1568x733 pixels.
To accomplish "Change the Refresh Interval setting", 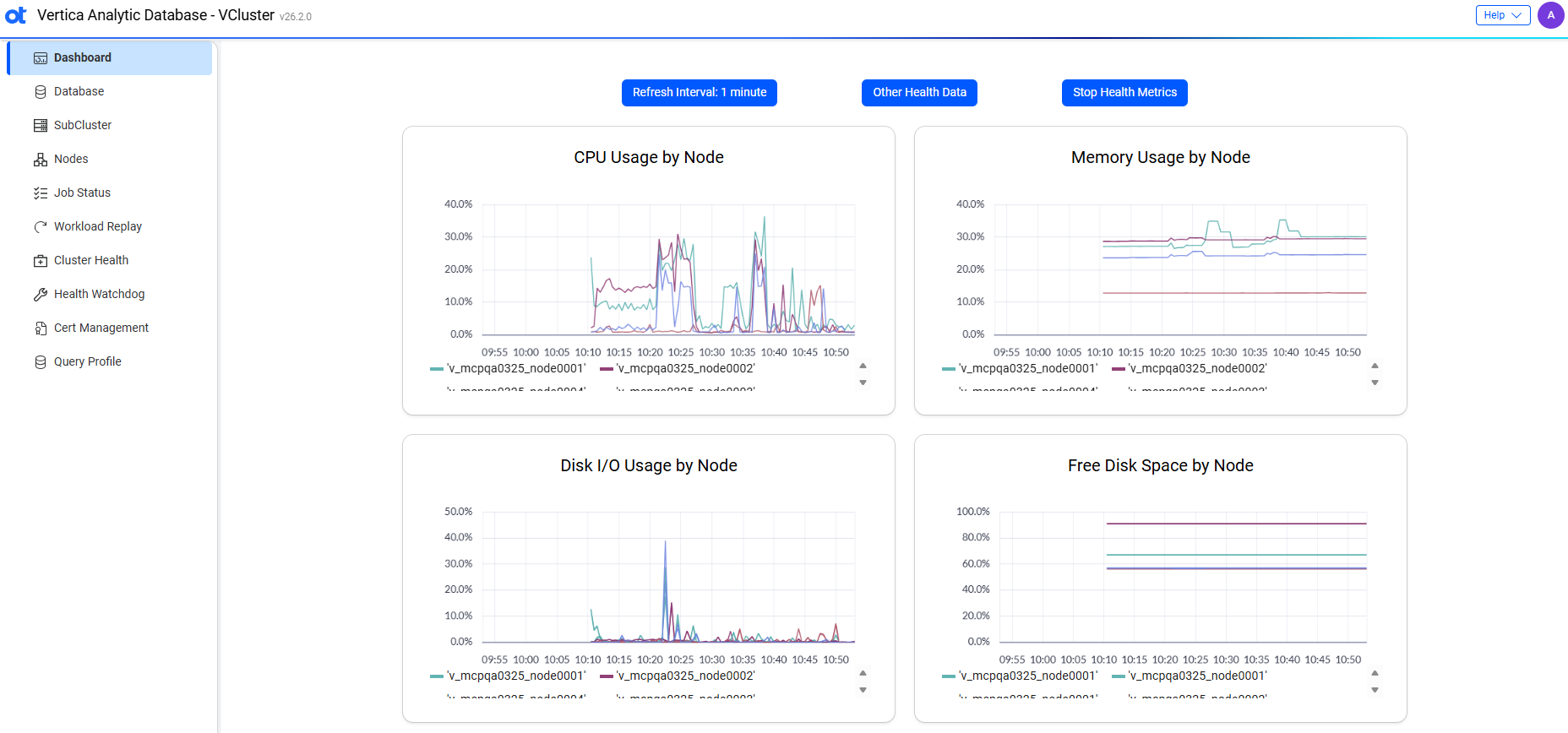I will click(x=700, y=92).
